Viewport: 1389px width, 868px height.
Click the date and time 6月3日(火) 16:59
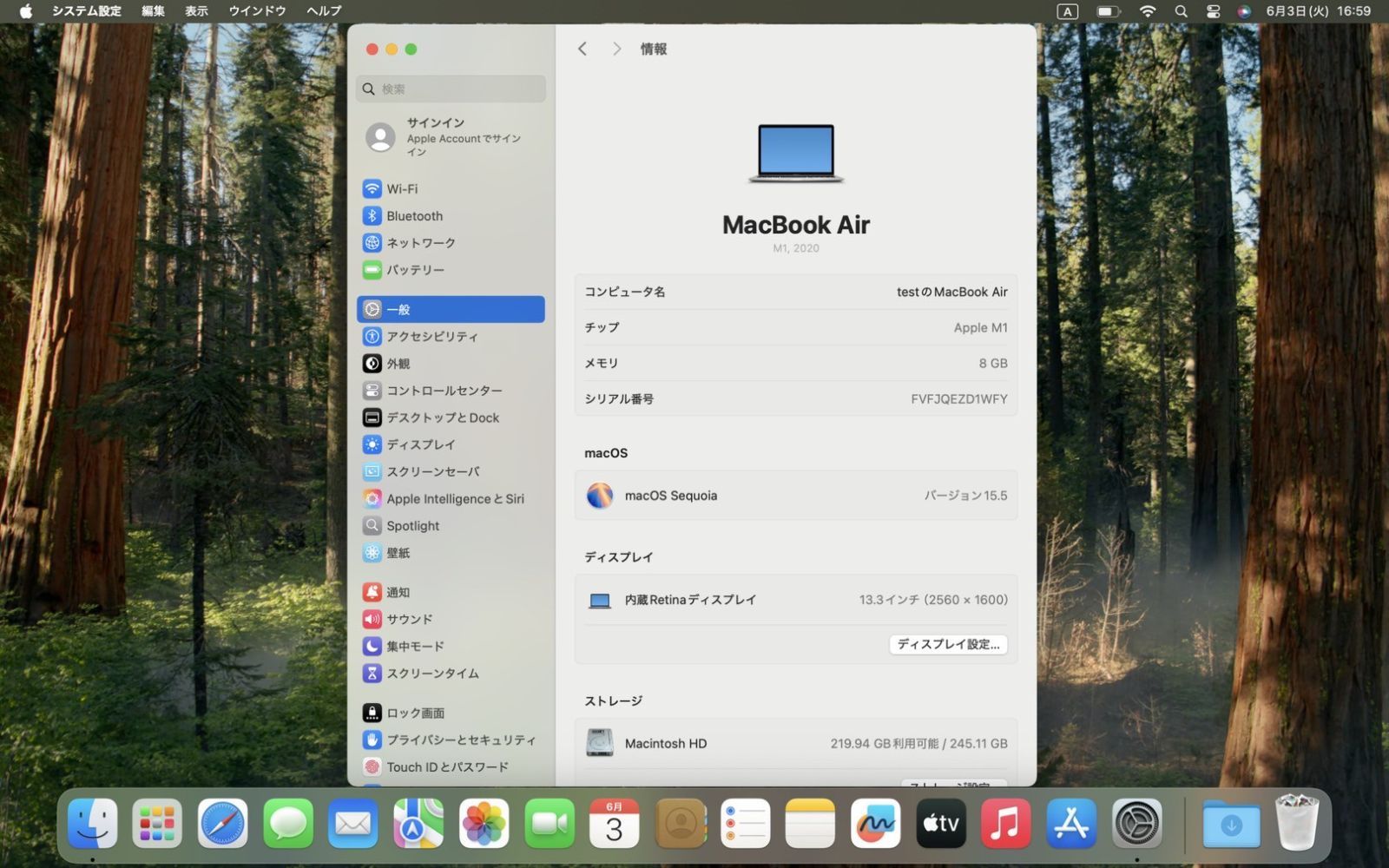pos(1318,11)
